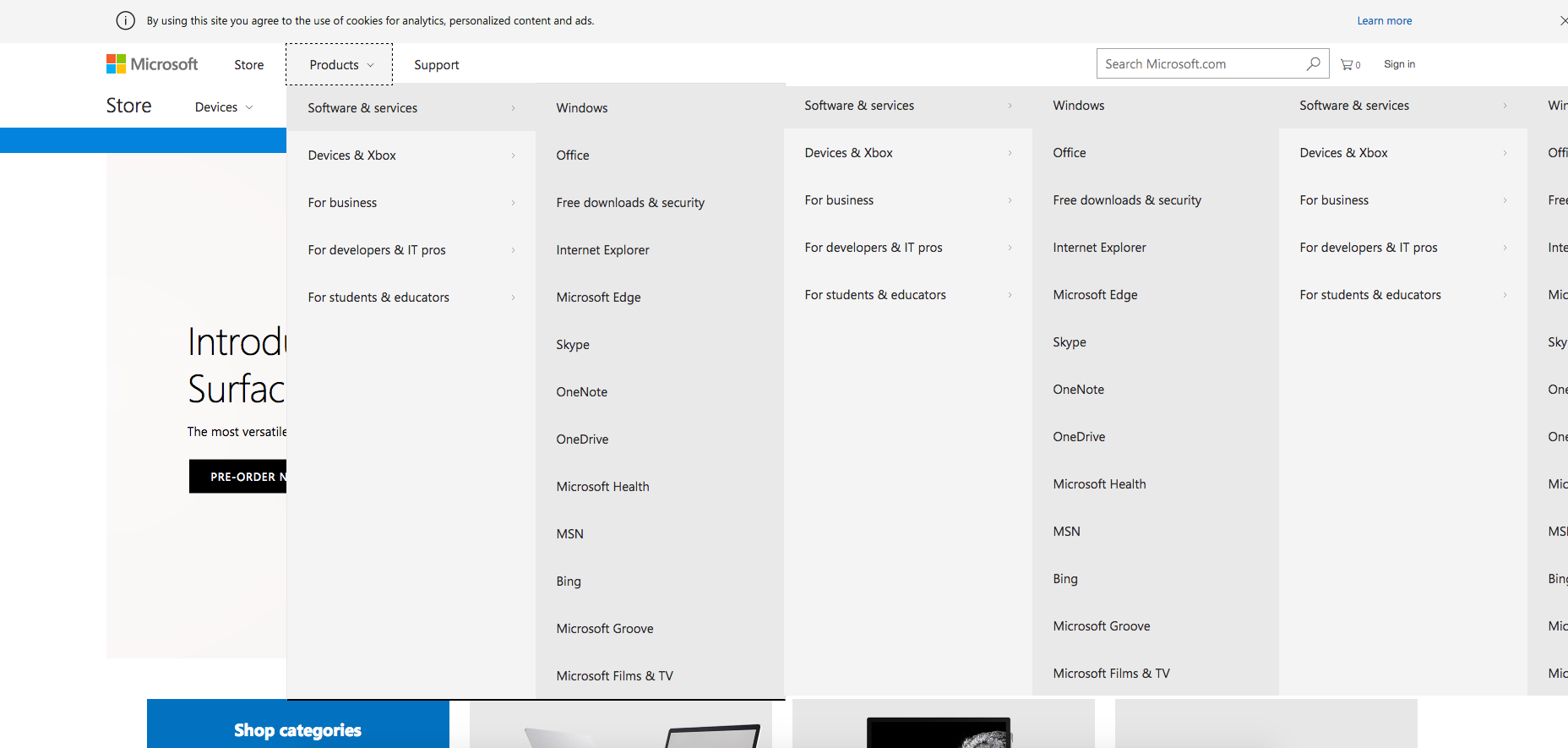Click the blue Shop categories tile
Viewport: 1568px width, 748px height.
(297, 727)
